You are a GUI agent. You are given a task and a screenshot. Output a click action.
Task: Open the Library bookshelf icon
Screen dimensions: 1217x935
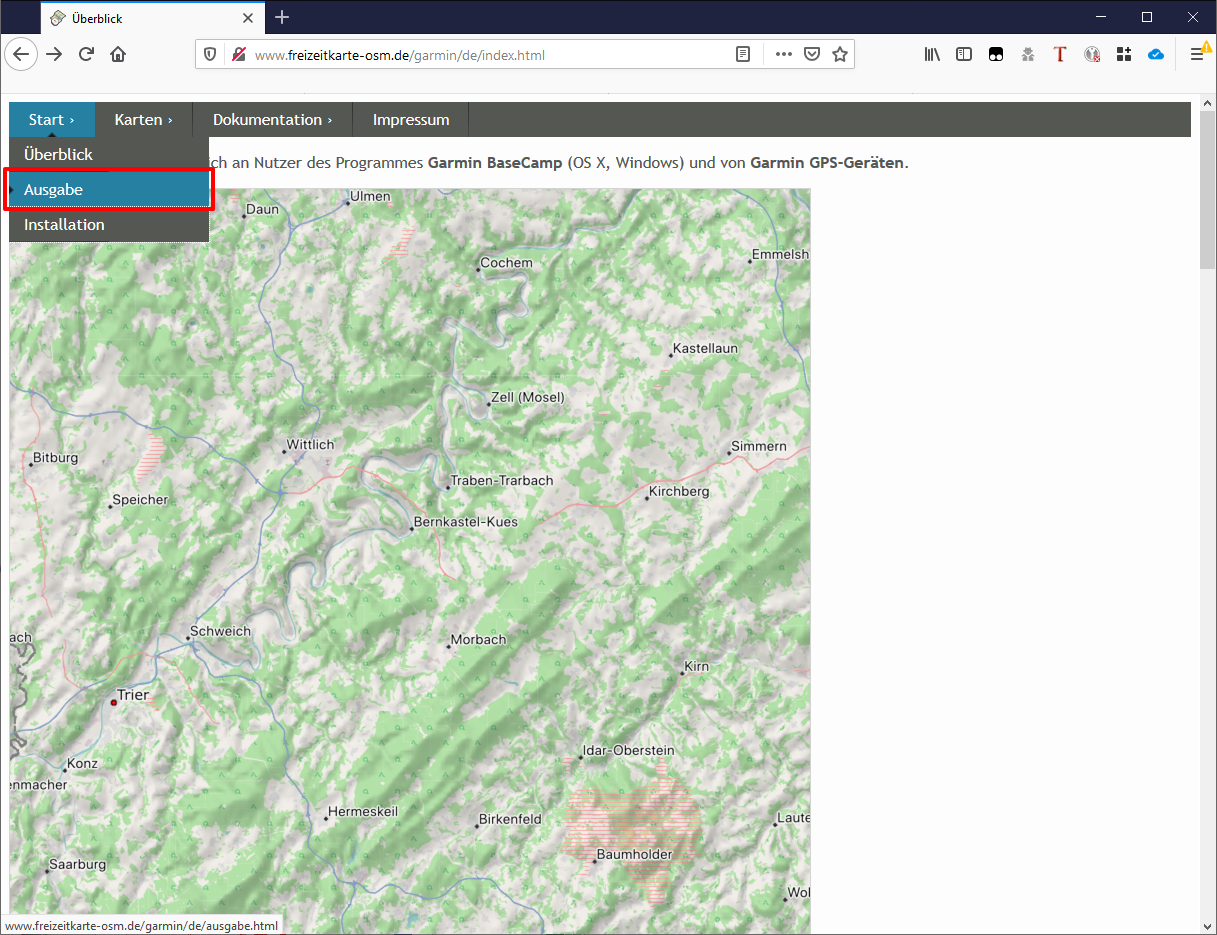pyautogui.click(x=932, y=55)
